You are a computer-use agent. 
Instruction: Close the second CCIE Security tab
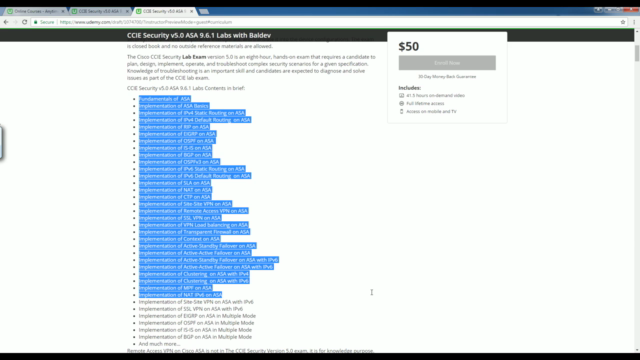click(127, 11)
